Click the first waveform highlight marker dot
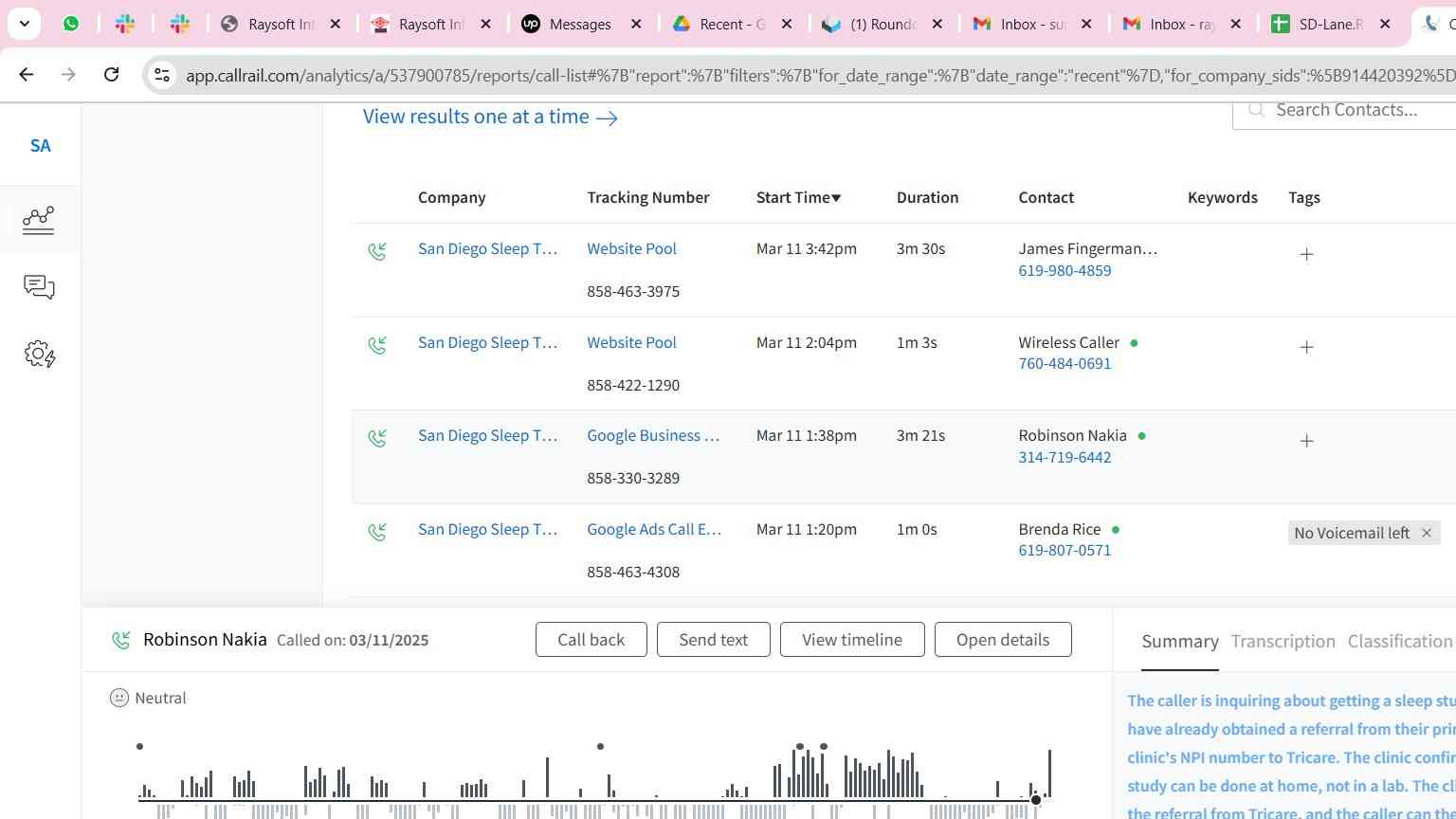Screen dimensions: 1456x819 pos(139,747)
